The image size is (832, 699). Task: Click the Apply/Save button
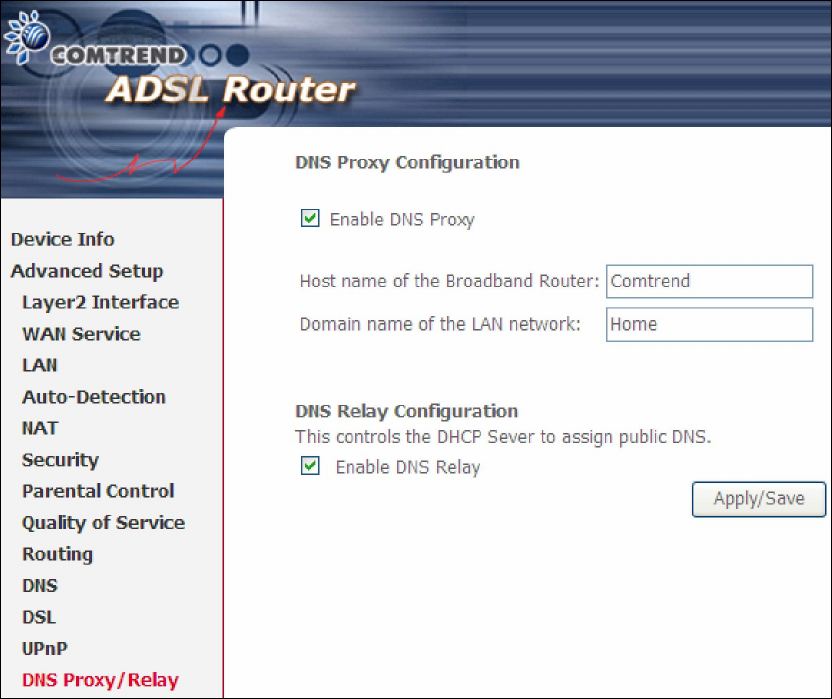(x=759, y=499)
